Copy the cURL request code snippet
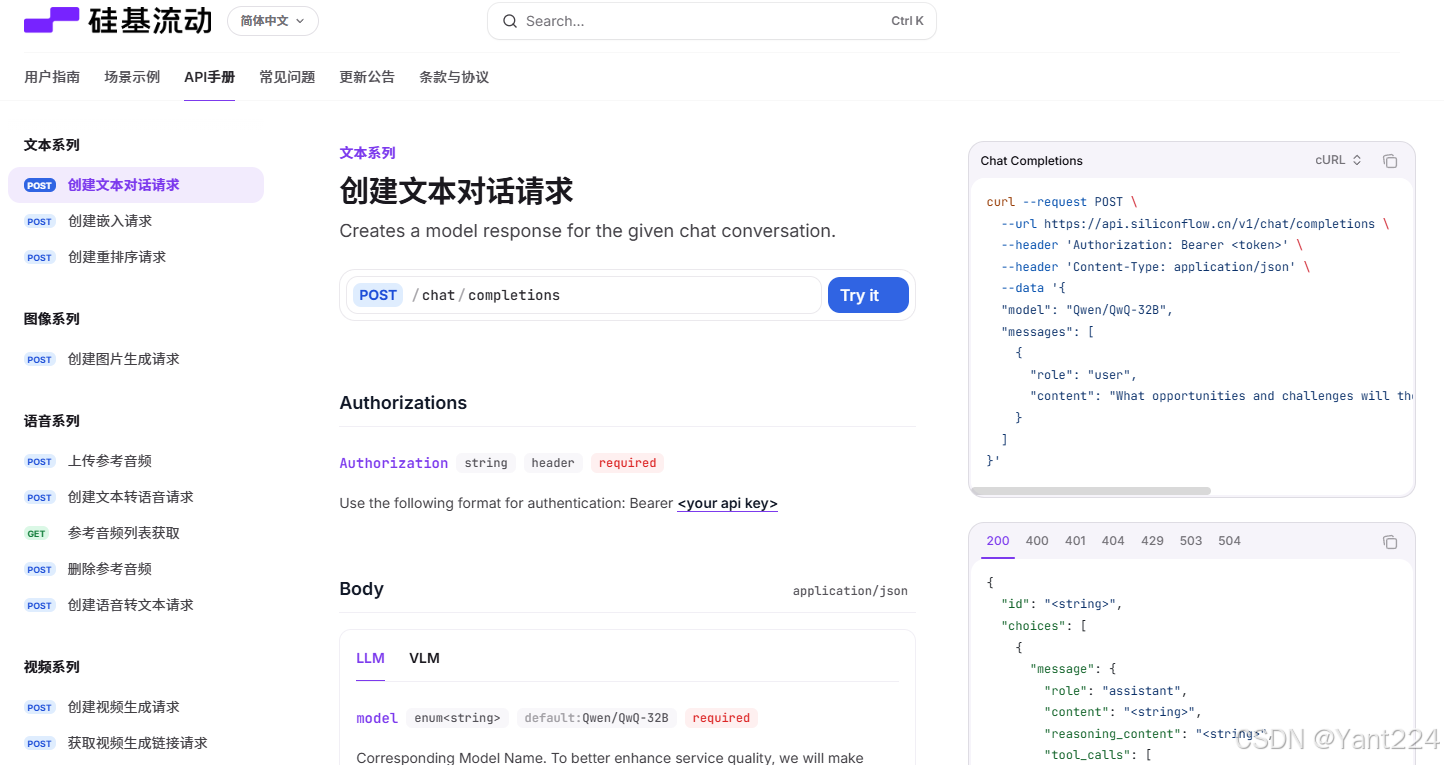The height and width of the screenshot is (765, 1444). click(x=1390, y=160)
